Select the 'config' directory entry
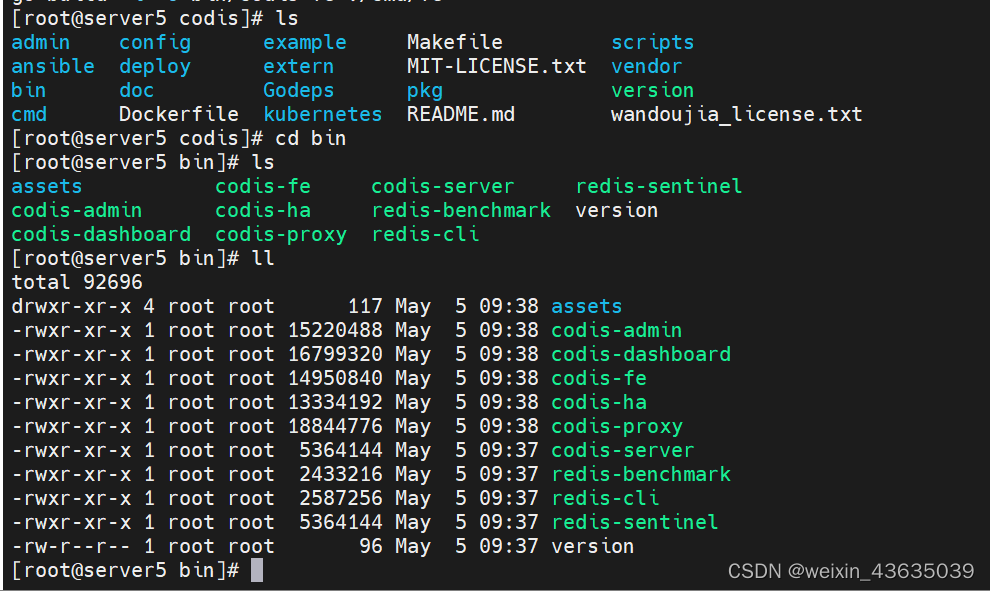The height and width of the screenshot is (591, 990). pos(155,42)
